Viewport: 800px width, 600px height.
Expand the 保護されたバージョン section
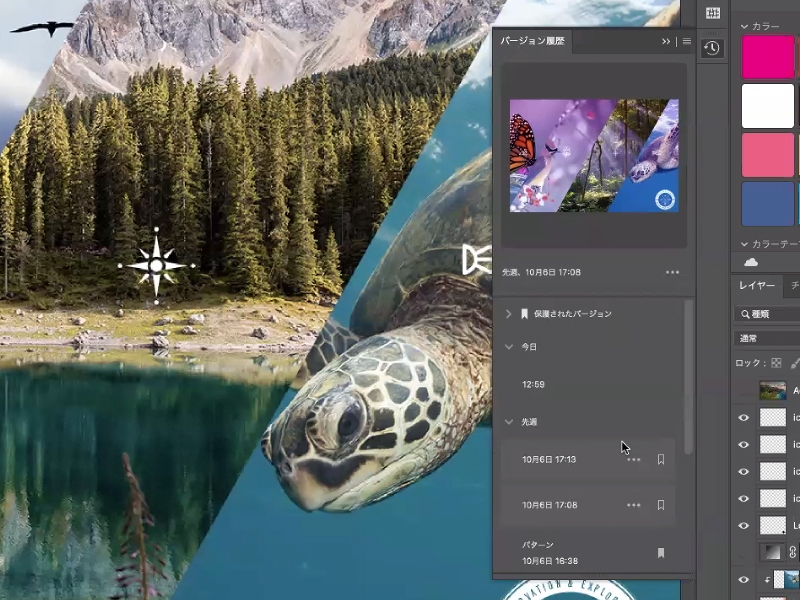point(508,314)
